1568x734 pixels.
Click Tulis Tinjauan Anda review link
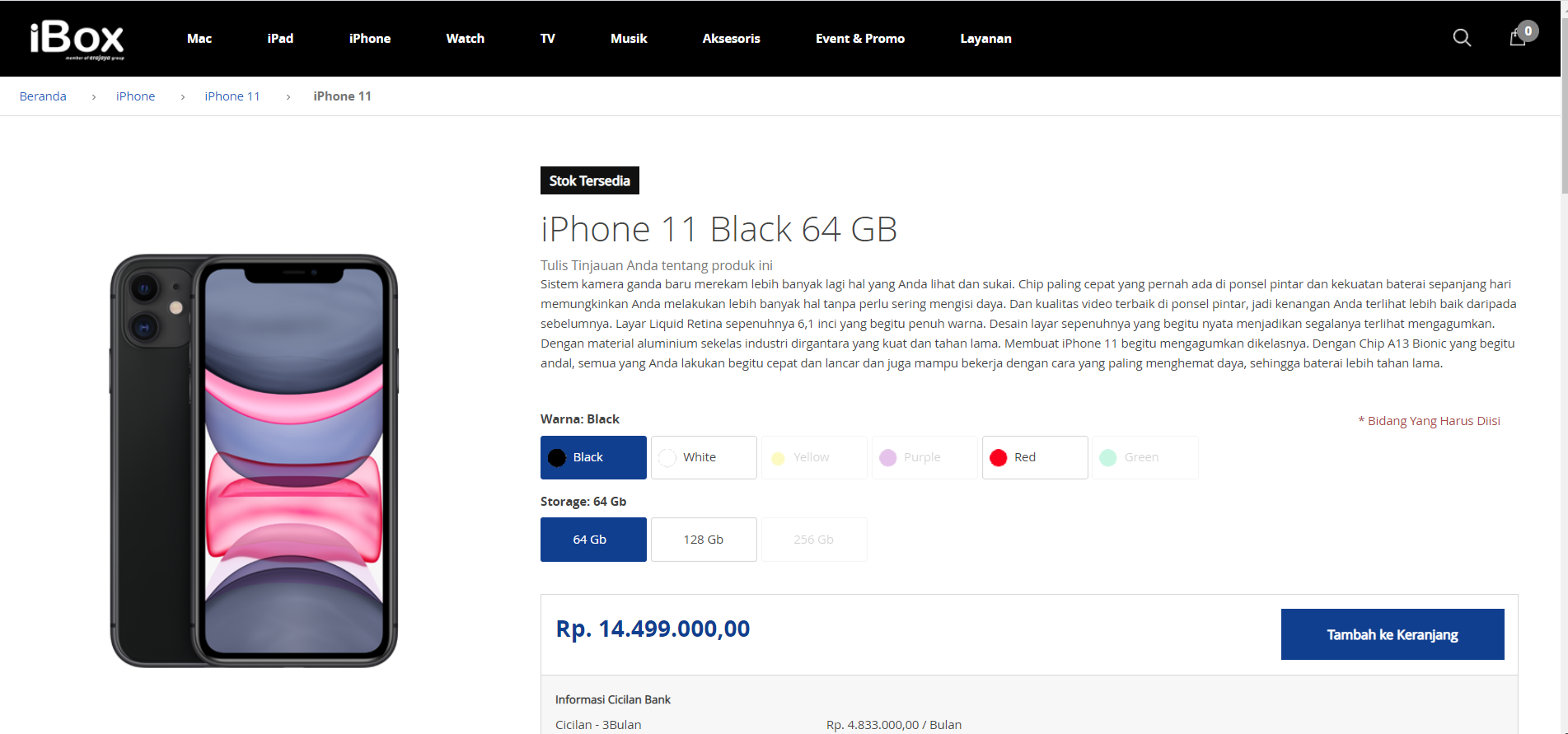pos(657,265)
